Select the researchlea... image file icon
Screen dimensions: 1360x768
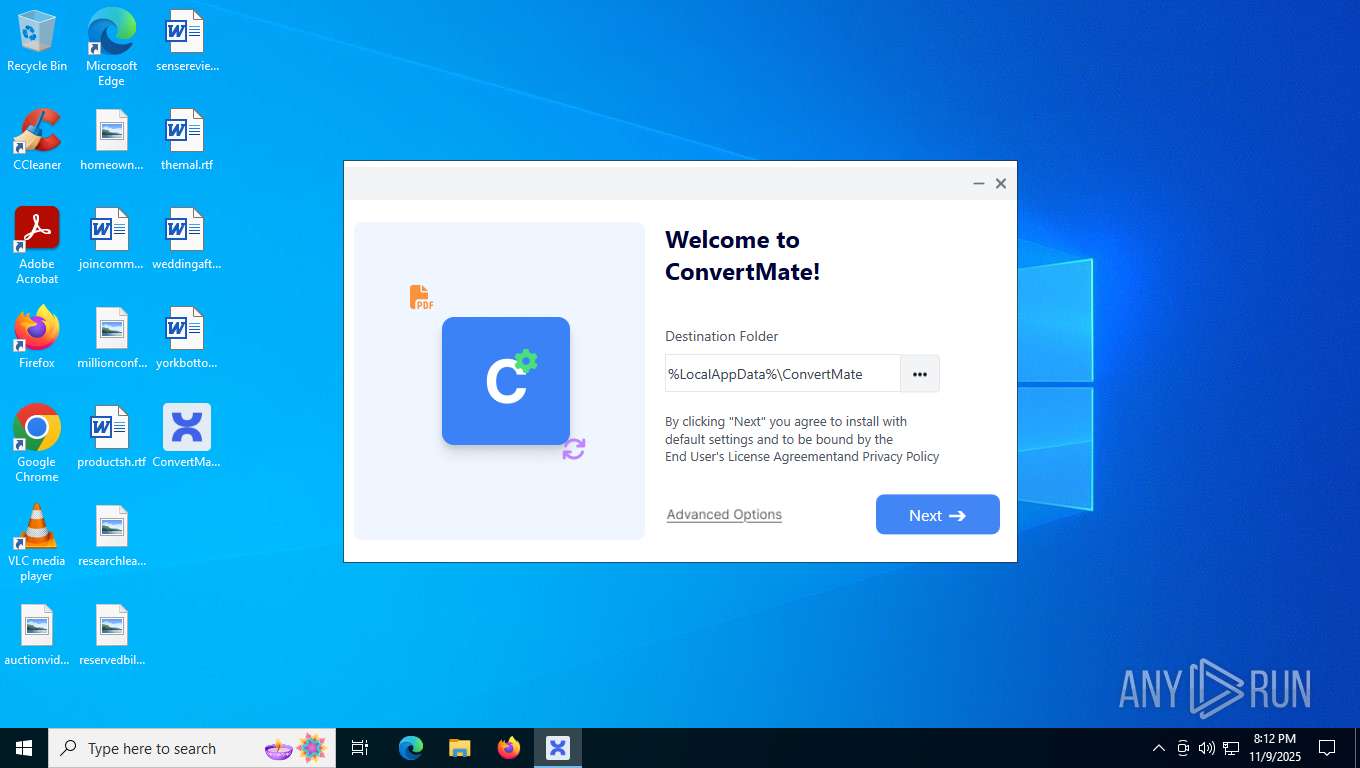coord(112,536)
